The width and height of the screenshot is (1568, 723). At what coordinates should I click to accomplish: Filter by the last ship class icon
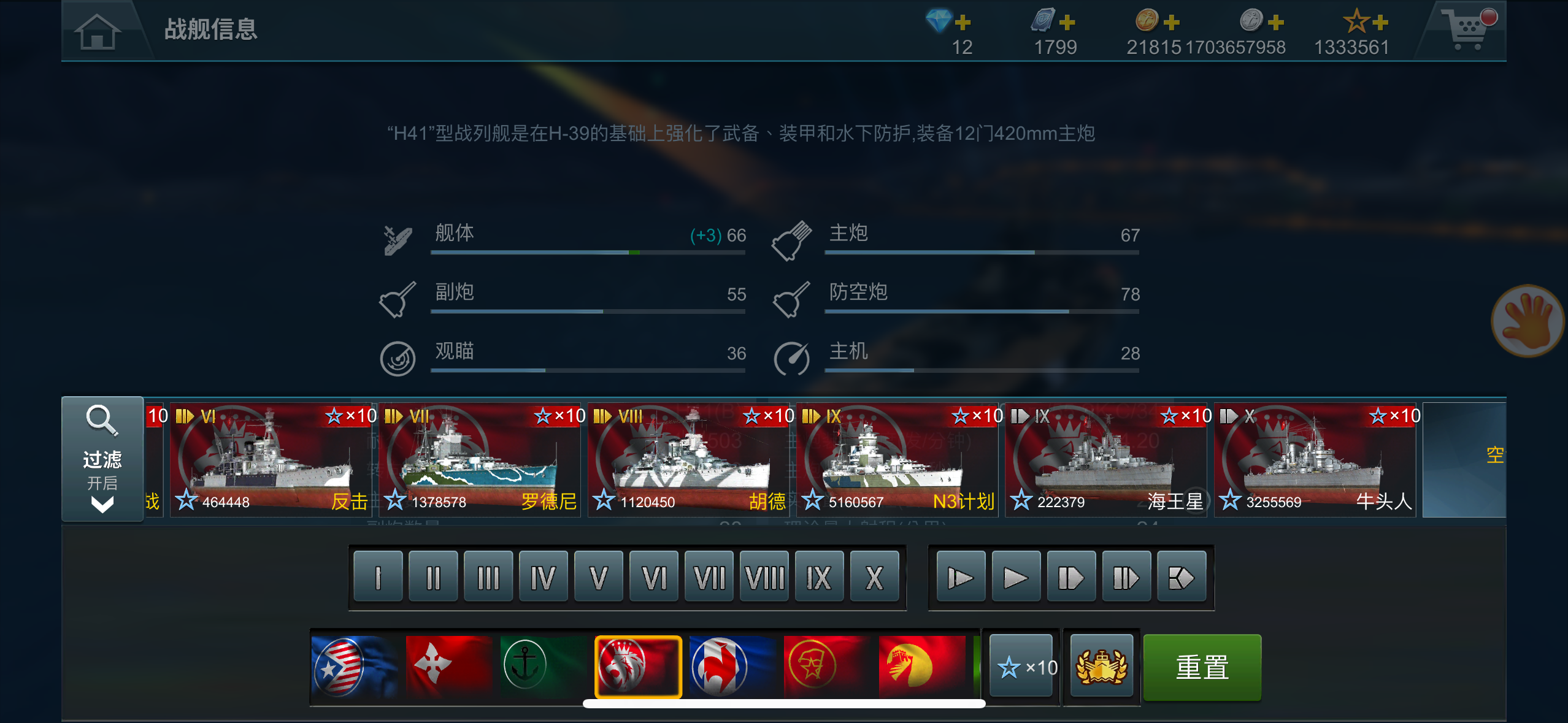coord(1182,577)
